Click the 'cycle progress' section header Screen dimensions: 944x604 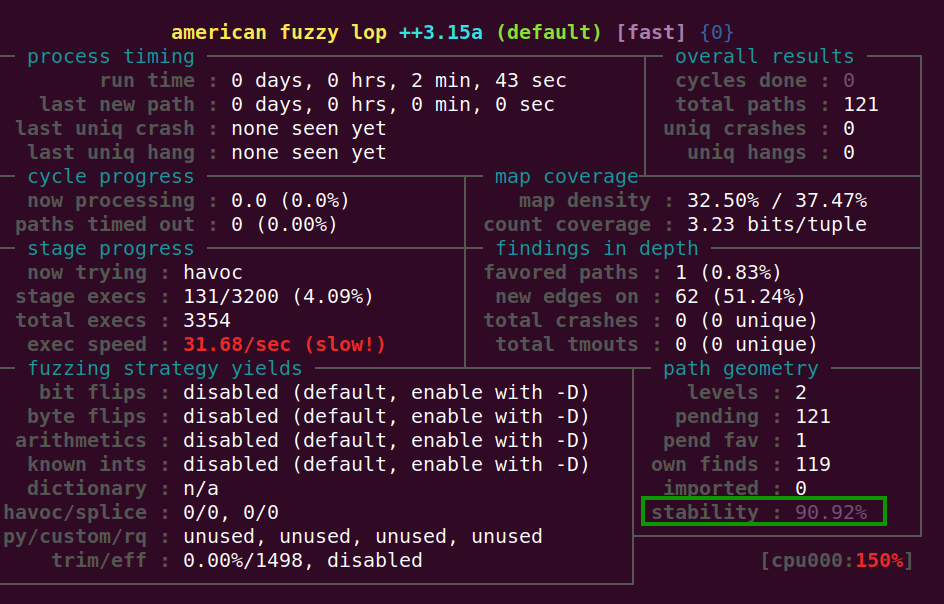111,176
